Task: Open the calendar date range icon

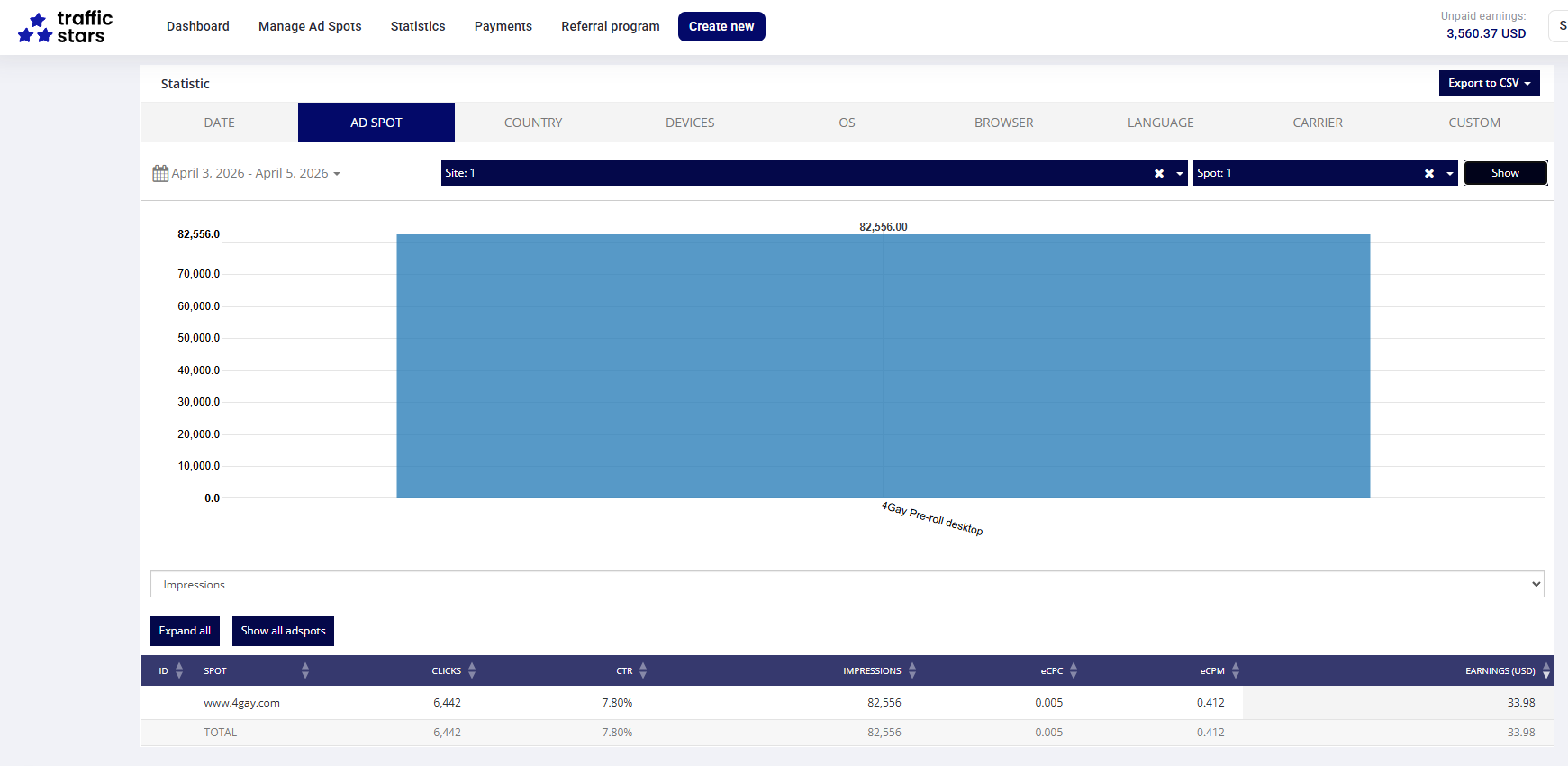Action: [x=160, y=173]
